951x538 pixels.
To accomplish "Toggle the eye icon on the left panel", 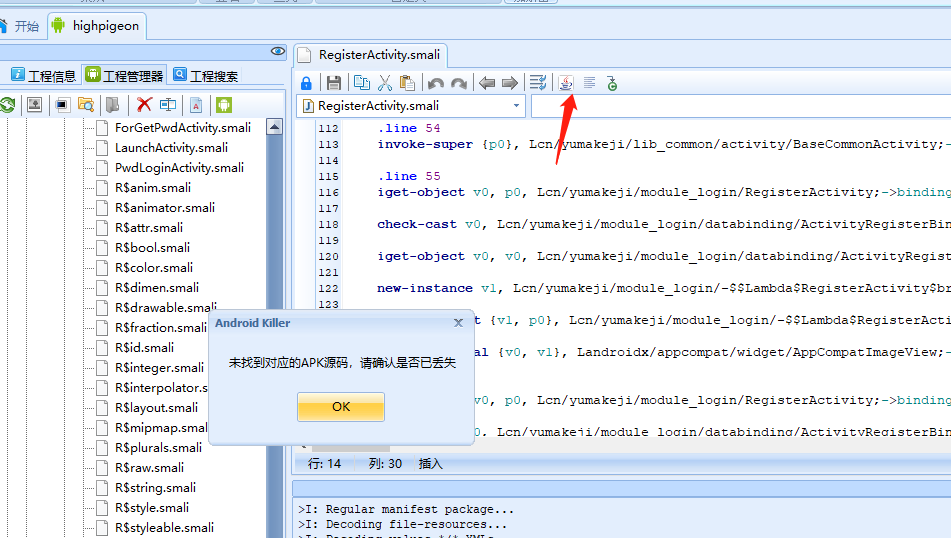I will click(x=278, y=51).
